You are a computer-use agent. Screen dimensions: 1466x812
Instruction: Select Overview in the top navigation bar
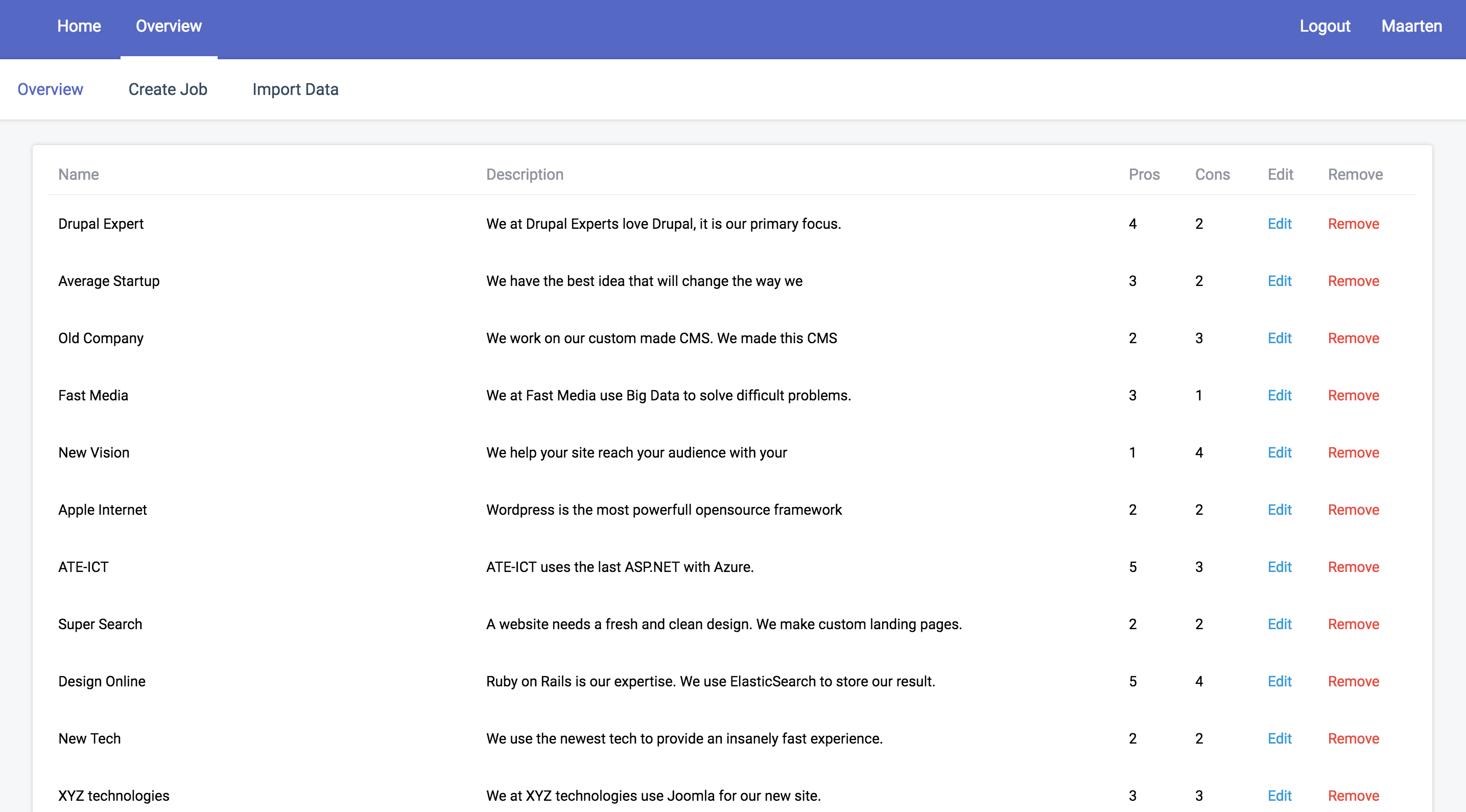169,26
